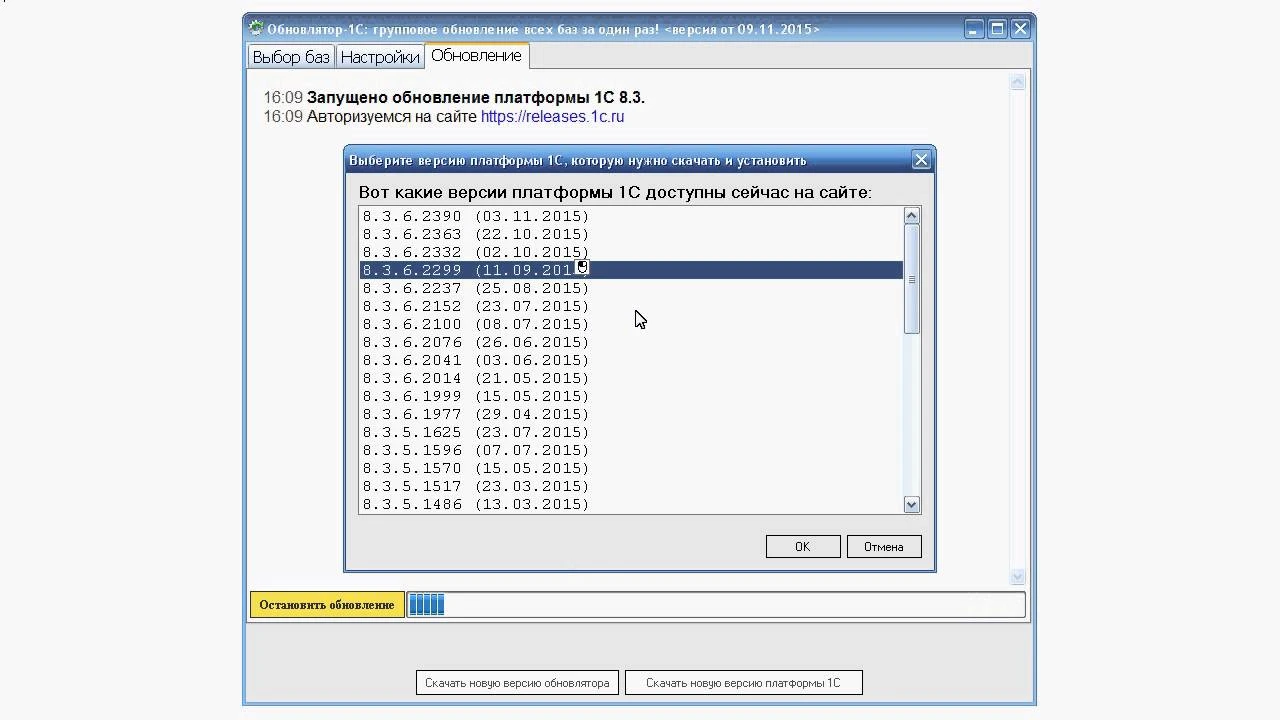
Task: Minimize the Обновлятор-1С window
Action: 976,29
